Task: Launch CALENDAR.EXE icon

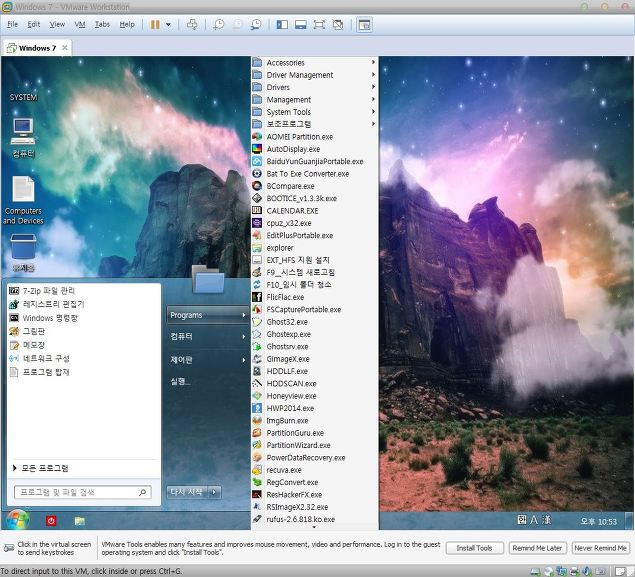Action: pyautogui.click(x=257, y=211)
